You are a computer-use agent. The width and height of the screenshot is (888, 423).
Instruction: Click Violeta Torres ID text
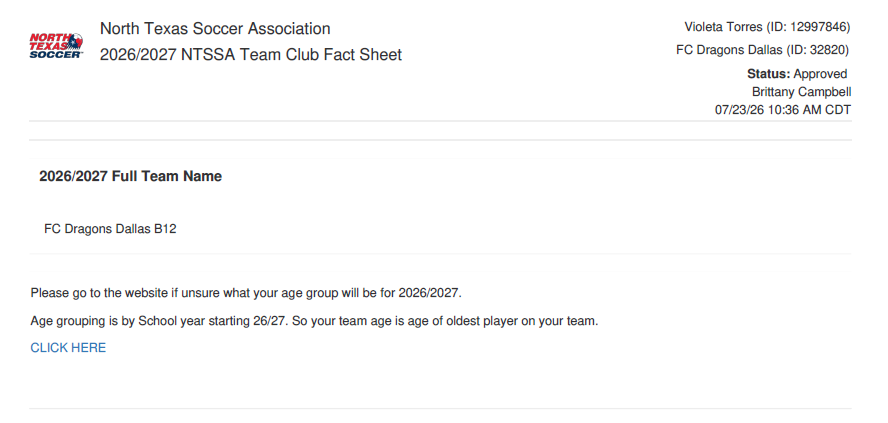point(767,27)
